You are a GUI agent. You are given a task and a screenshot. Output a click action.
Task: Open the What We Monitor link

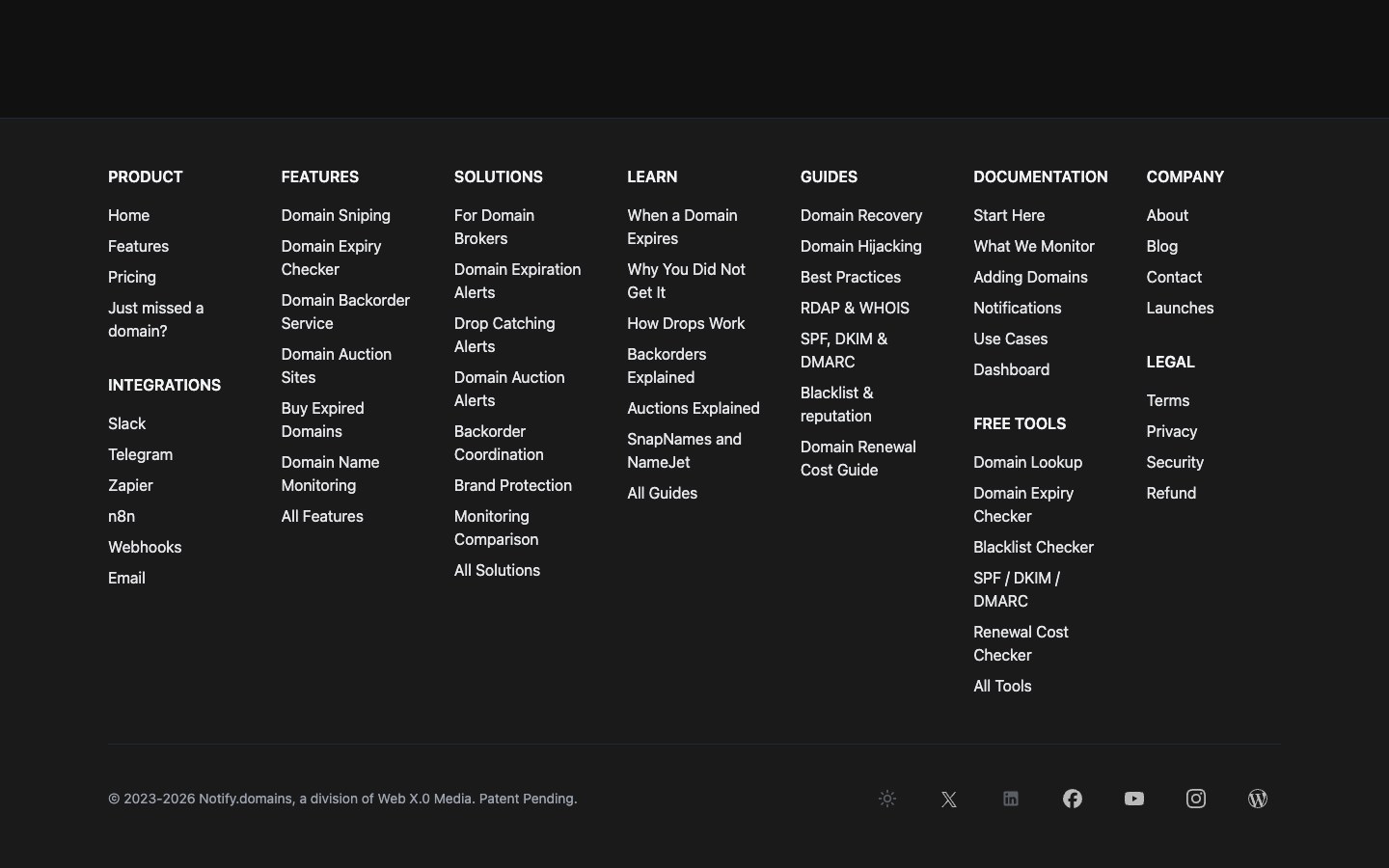[1034, 246]
